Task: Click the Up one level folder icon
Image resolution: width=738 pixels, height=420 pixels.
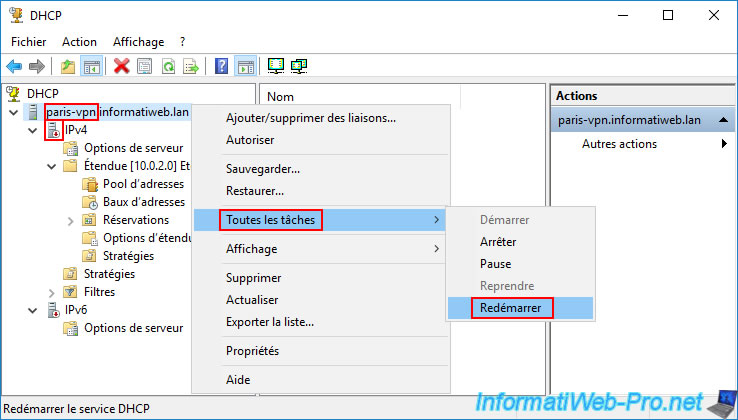Action: coord(67,66)
